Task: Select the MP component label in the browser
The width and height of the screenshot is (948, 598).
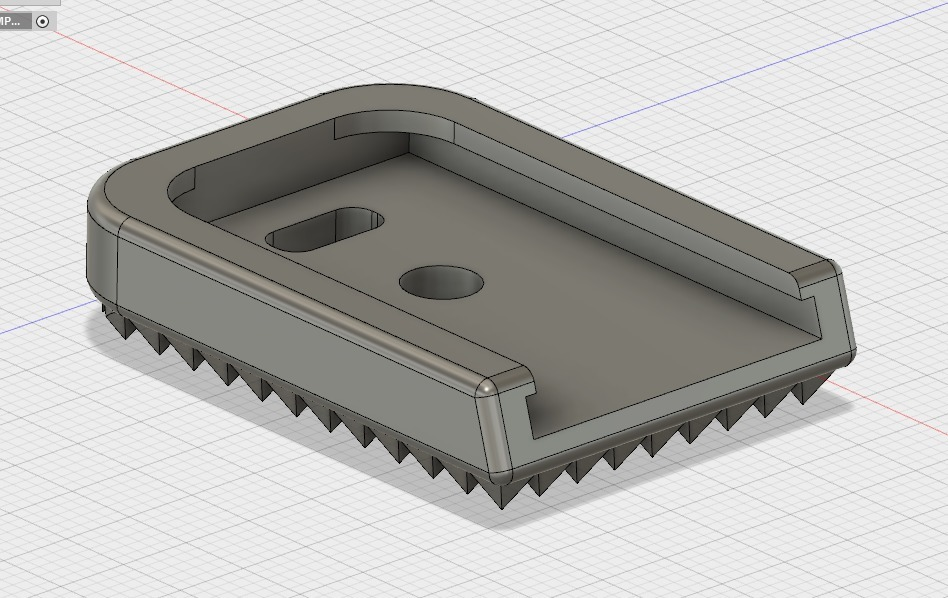Action: pyautogui.click(x=10, y=21)
